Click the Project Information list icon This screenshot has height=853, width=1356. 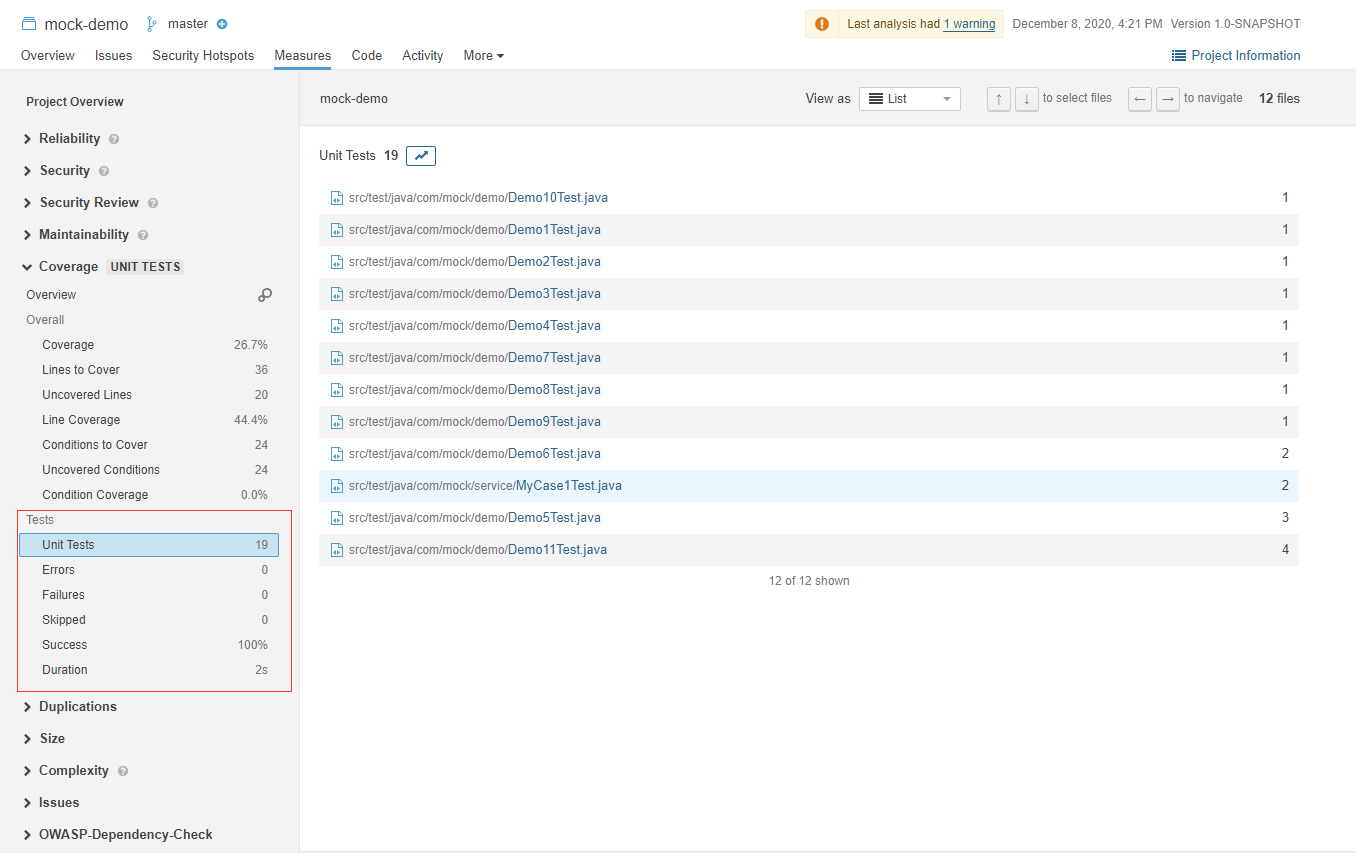1179,56
